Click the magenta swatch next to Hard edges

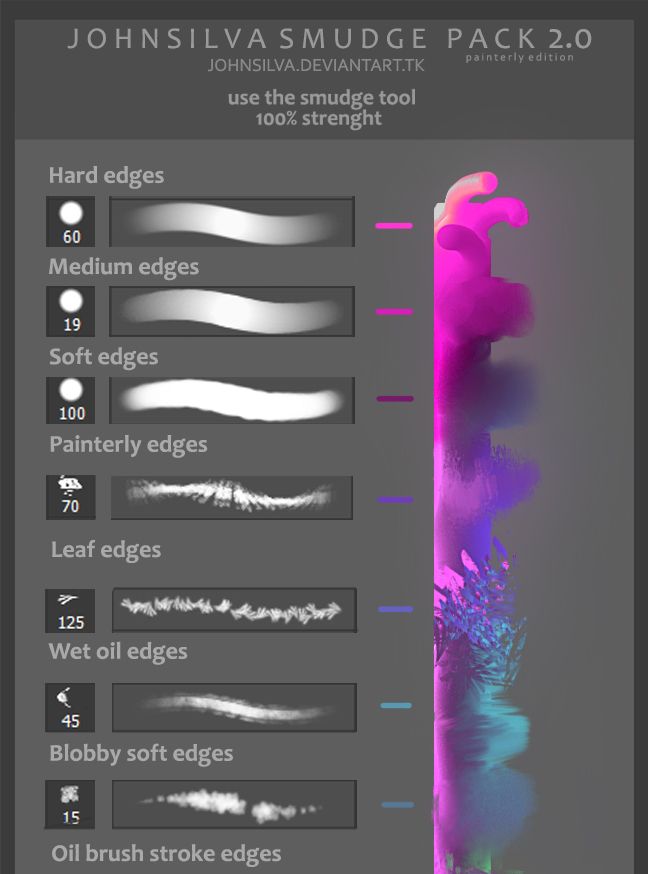tap(394, 226)
